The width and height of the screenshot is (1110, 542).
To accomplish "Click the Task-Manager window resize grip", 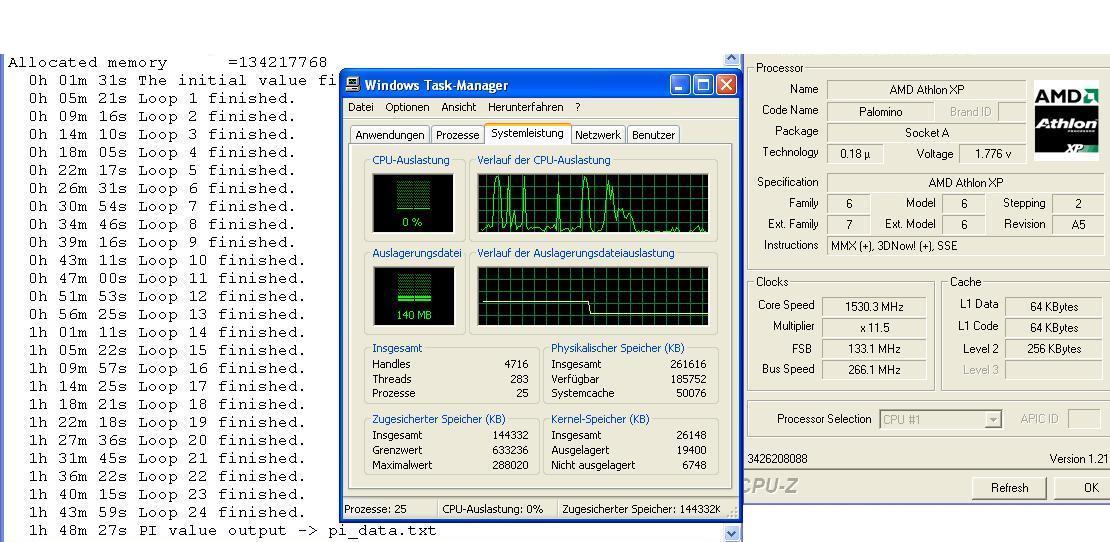I will click(733, 510).
